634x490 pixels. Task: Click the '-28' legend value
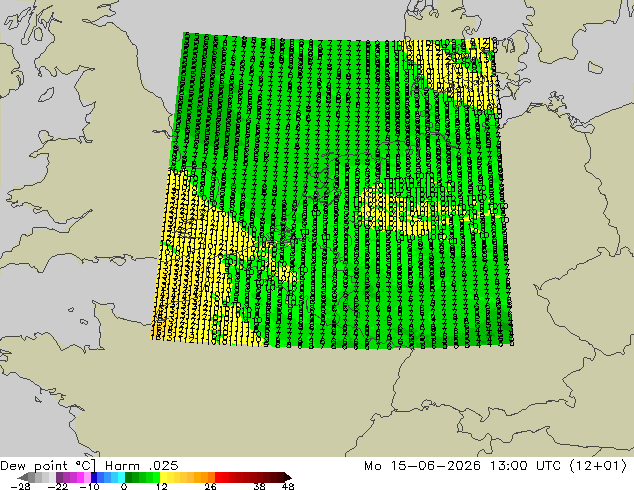(20, 486)
